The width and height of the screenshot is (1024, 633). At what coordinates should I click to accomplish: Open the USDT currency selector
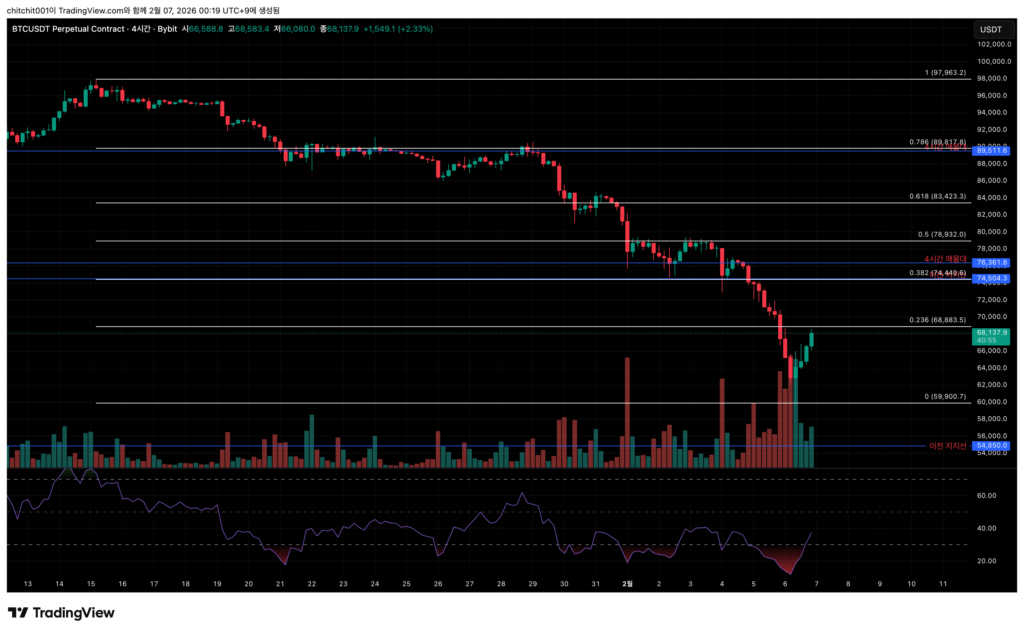pyautogui.click(x=989, y=29)
